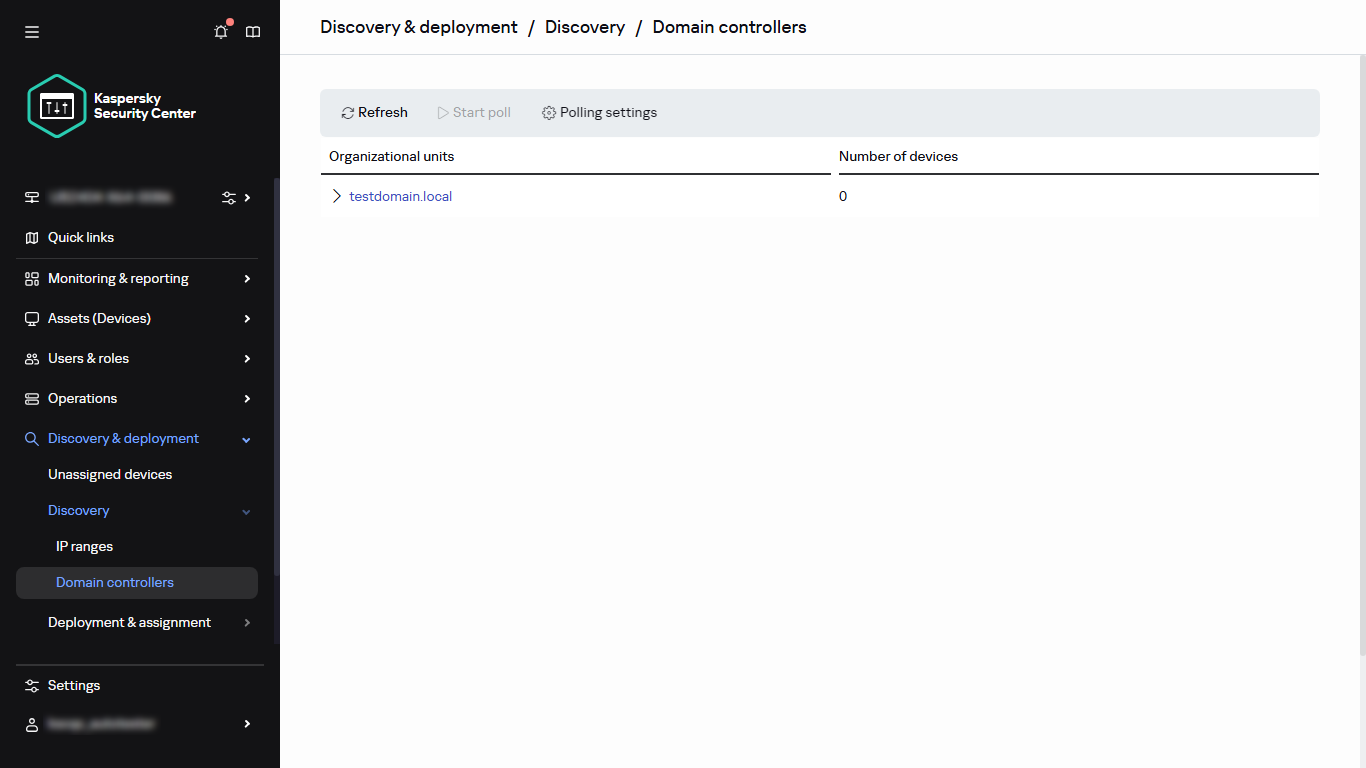Expand the Operations sidebar section
Image resolution: width=1366 pixels, height=768 pixels.
[x=246, y=398]
